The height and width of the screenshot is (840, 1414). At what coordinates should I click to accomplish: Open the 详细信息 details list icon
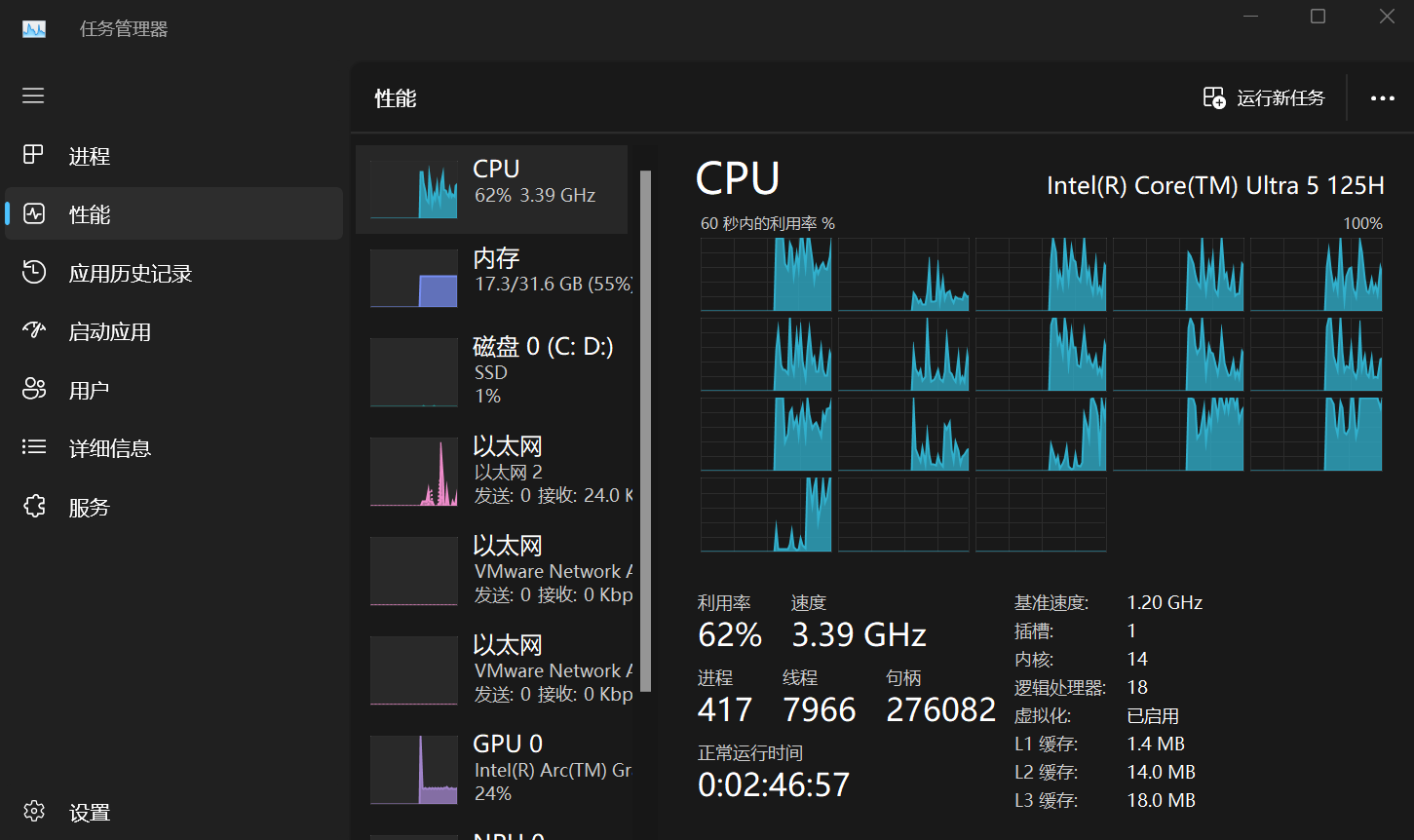click(34, 448)
